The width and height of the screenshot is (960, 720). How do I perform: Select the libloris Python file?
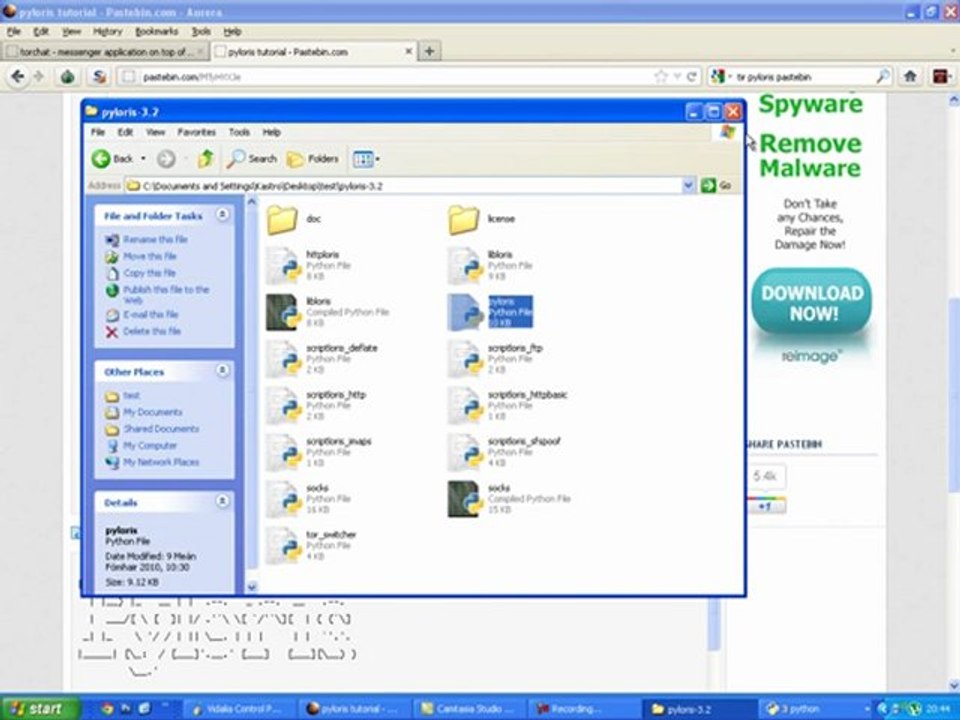(x=490, y=266)
